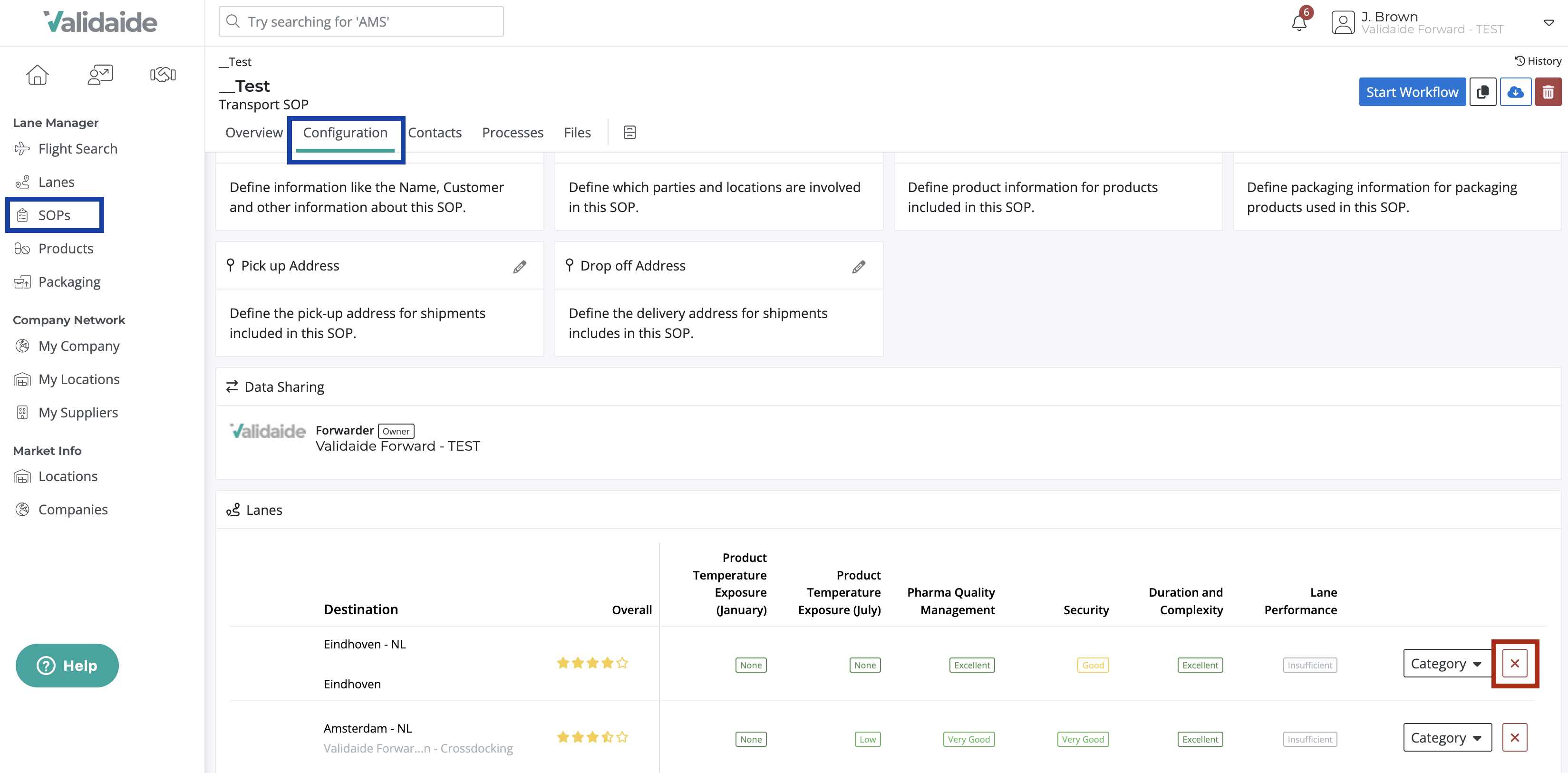Switch to the Files tab
This screenshot has width=1568, height=773.
[x=577, y=132]
